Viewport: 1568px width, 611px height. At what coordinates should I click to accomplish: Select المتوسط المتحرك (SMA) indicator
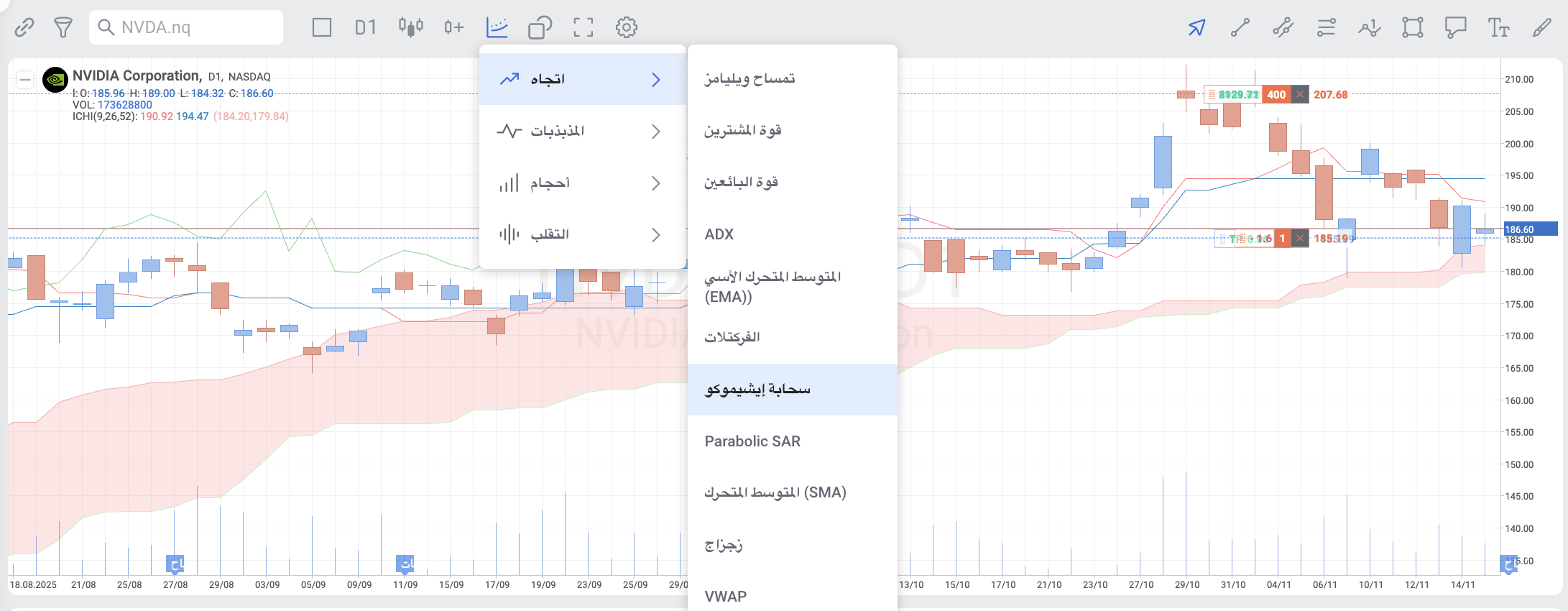pyautogui.click(x=793, y=493)
